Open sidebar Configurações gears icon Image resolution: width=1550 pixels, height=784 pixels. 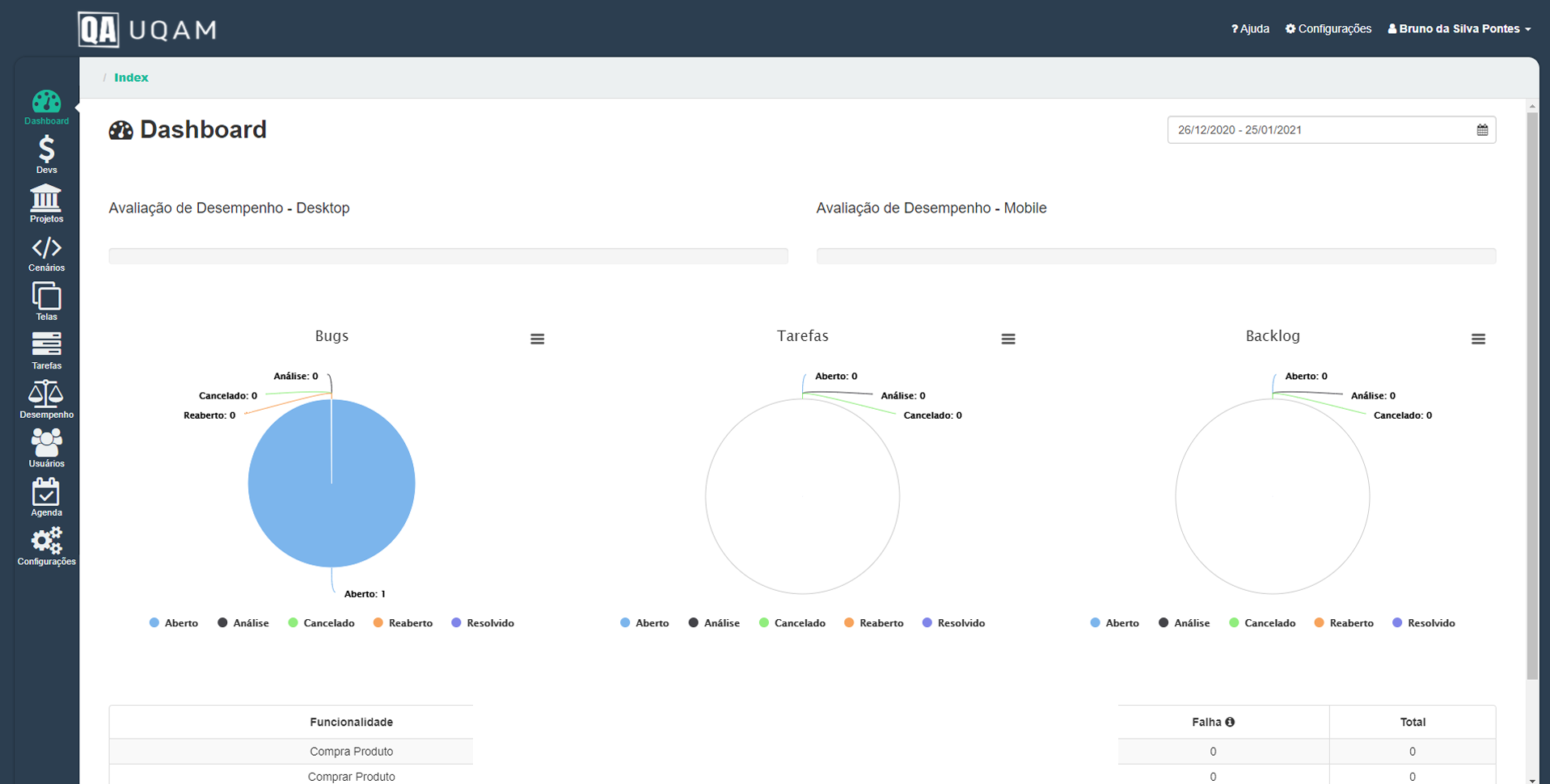[46, 546]
